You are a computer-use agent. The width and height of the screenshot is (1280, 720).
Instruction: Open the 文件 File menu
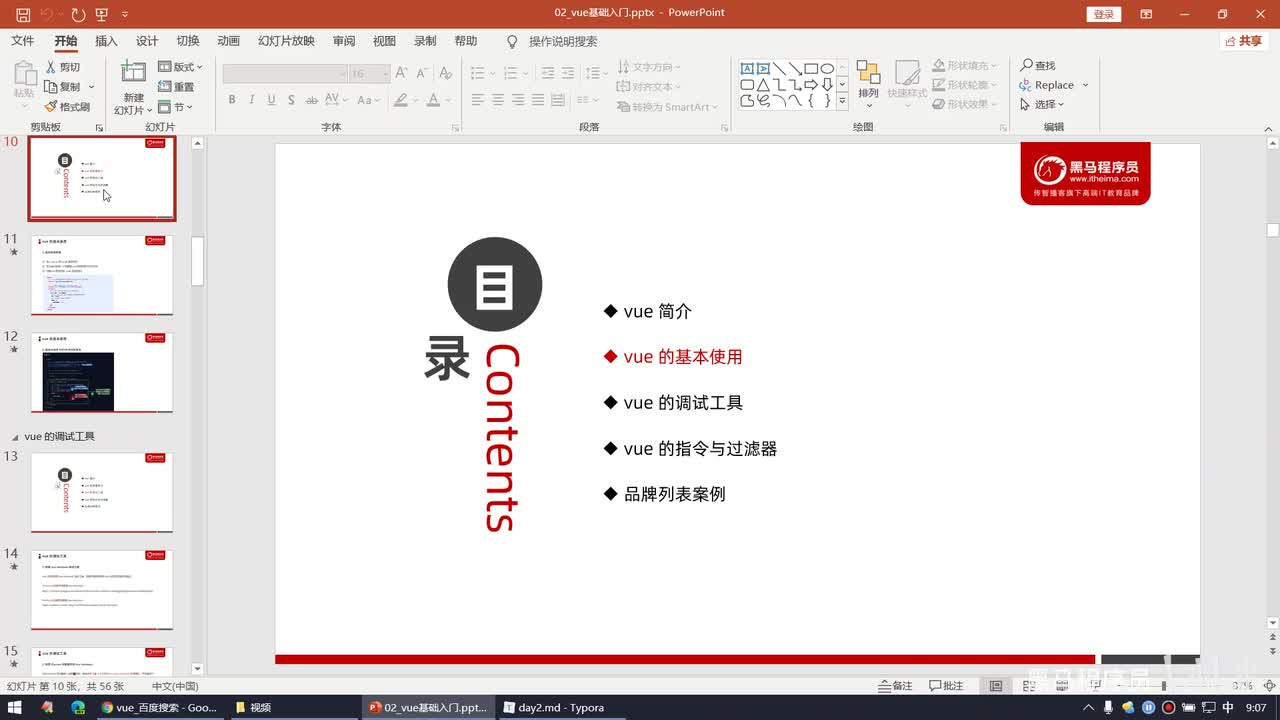(x=22, y=41)
